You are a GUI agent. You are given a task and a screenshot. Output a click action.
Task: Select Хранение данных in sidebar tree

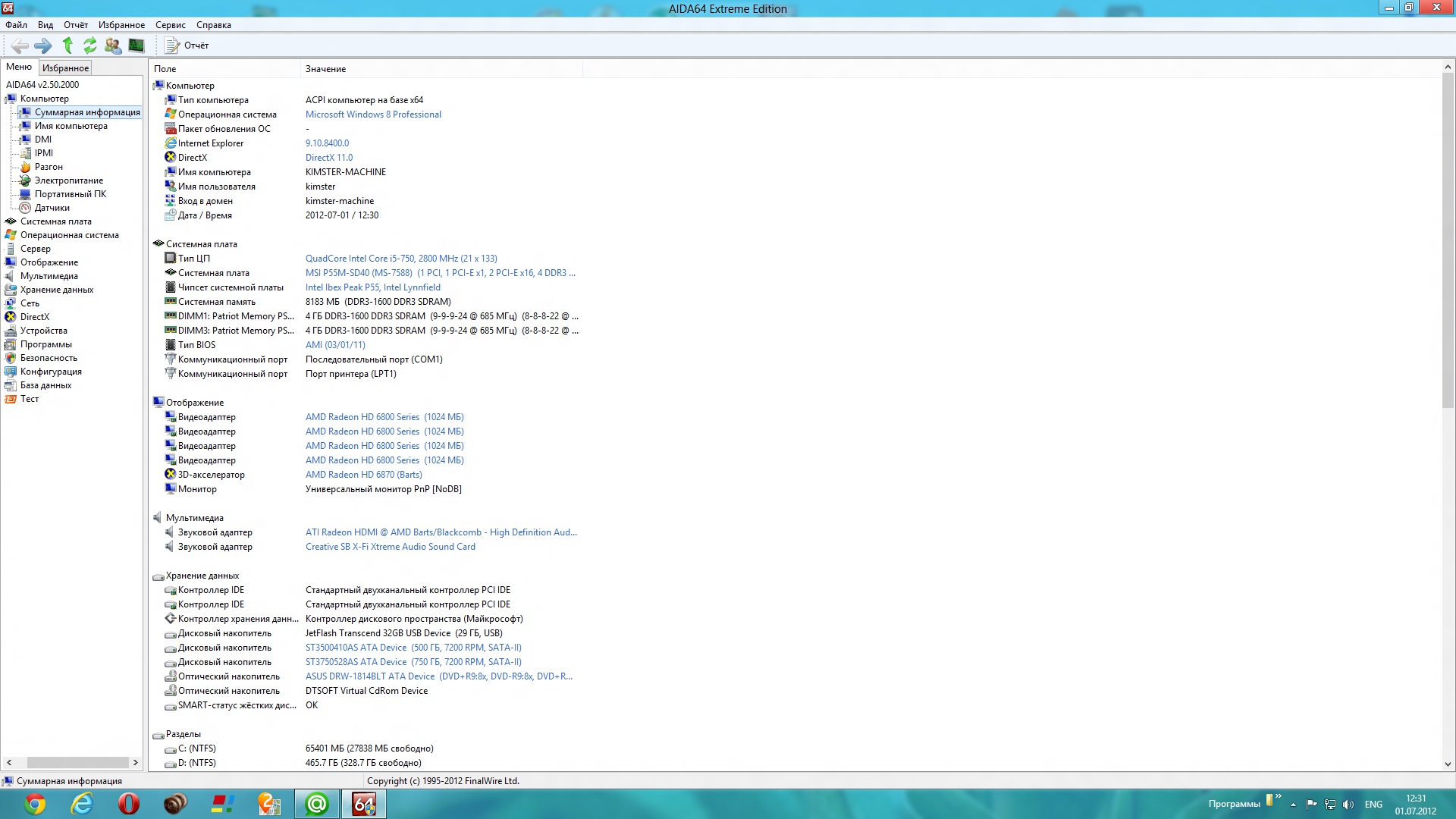point(57,290)
